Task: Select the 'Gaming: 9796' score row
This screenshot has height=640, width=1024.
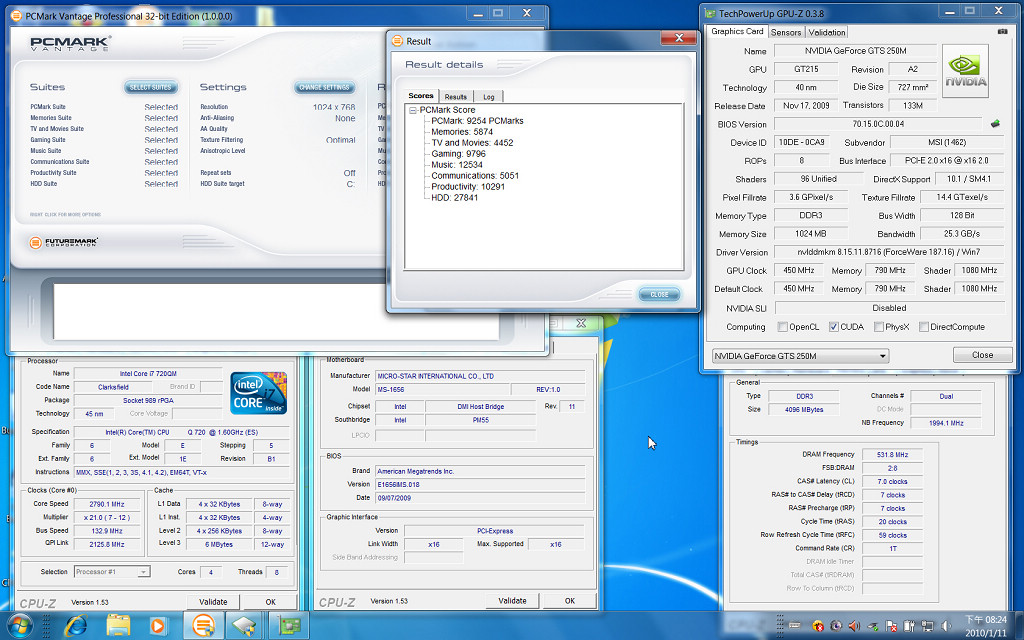Action: [x=458, y=154]
